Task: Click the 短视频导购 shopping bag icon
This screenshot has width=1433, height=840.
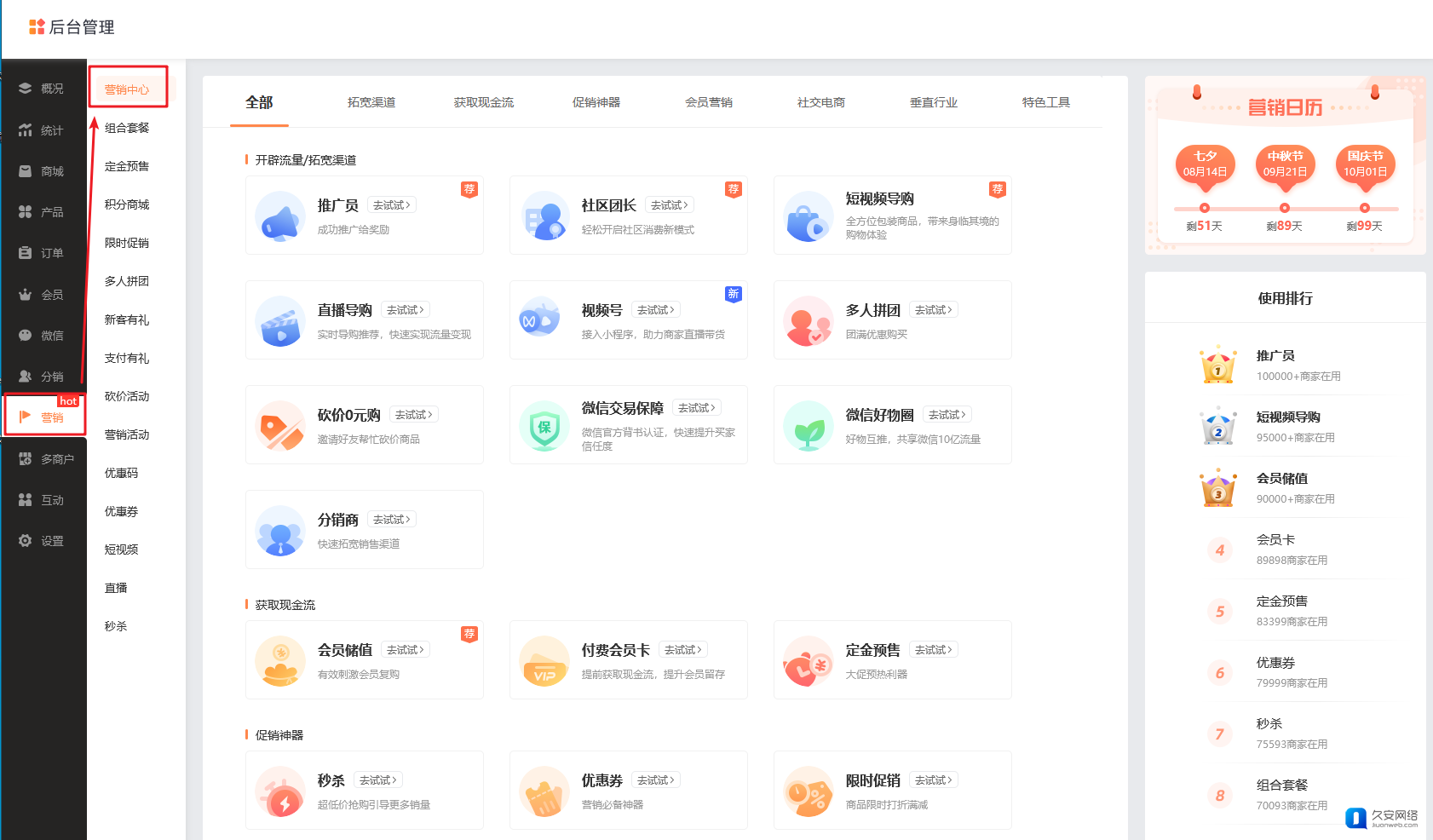Action: (808, 216)
